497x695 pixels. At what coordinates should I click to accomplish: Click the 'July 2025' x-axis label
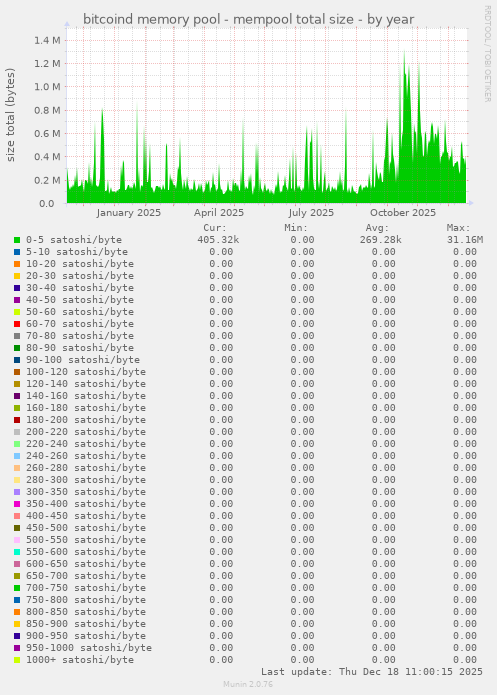311,213
